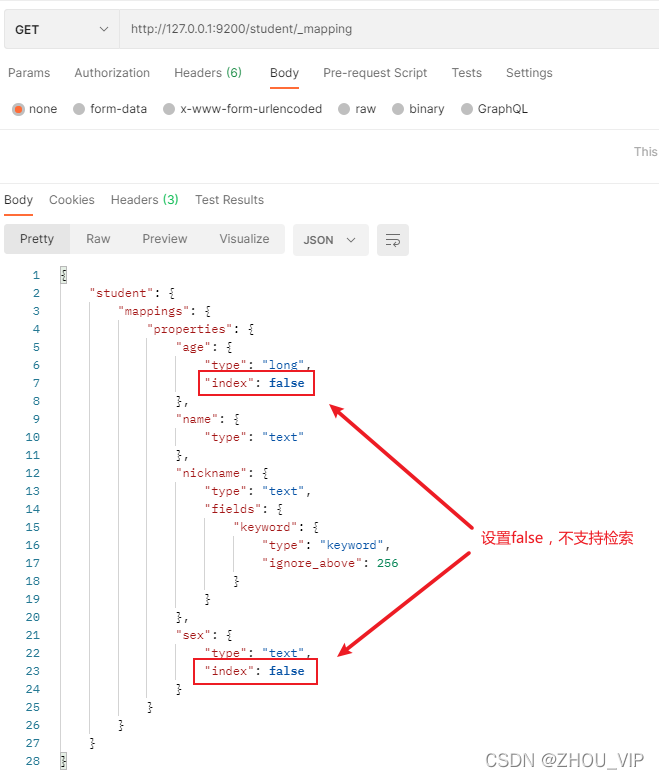Click the "keyword" key on line 15
659x779 pixels.
click(265, 527)
